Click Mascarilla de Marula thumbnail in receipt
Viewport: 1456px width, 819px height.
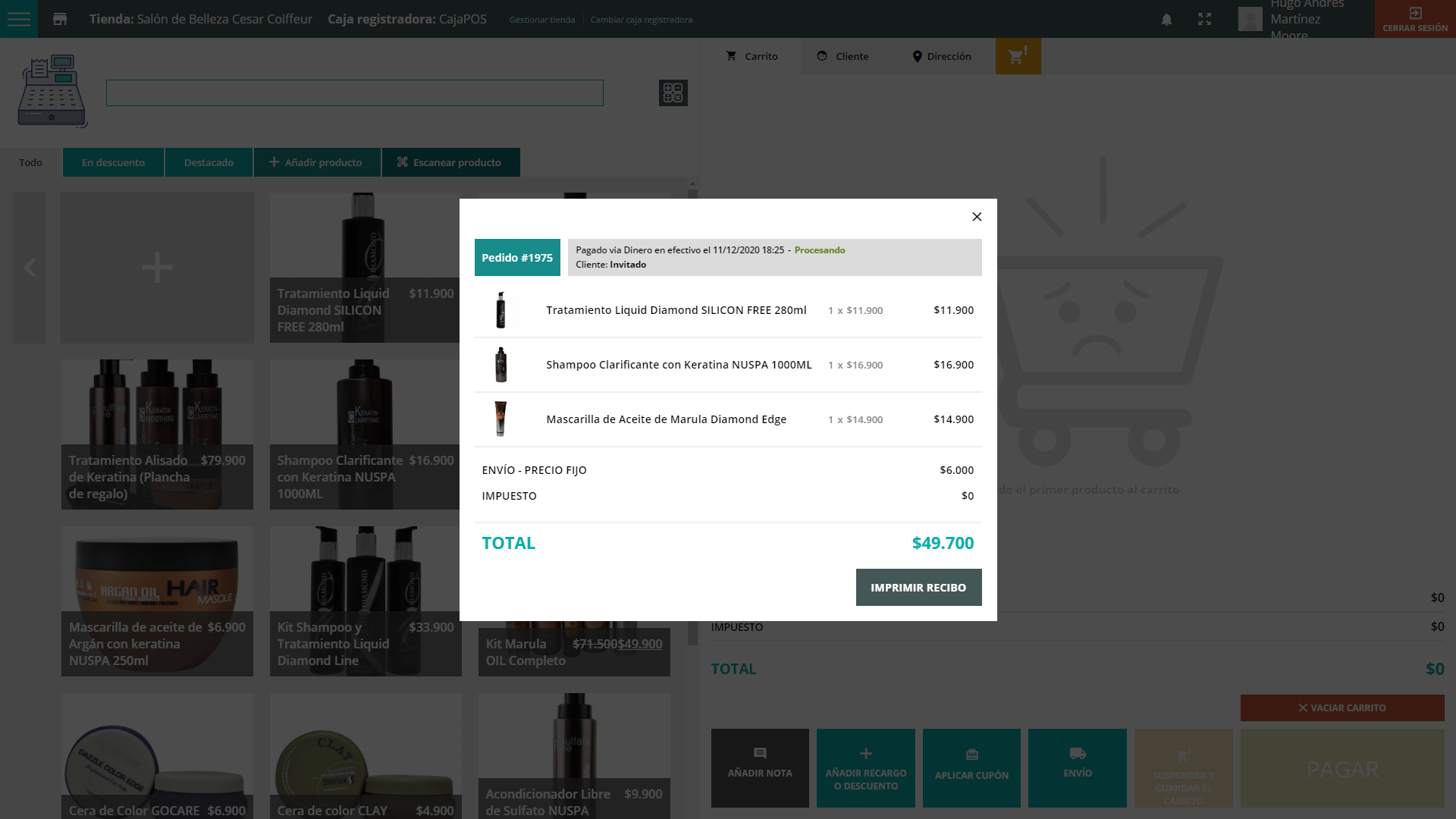[x=500, y=419]
